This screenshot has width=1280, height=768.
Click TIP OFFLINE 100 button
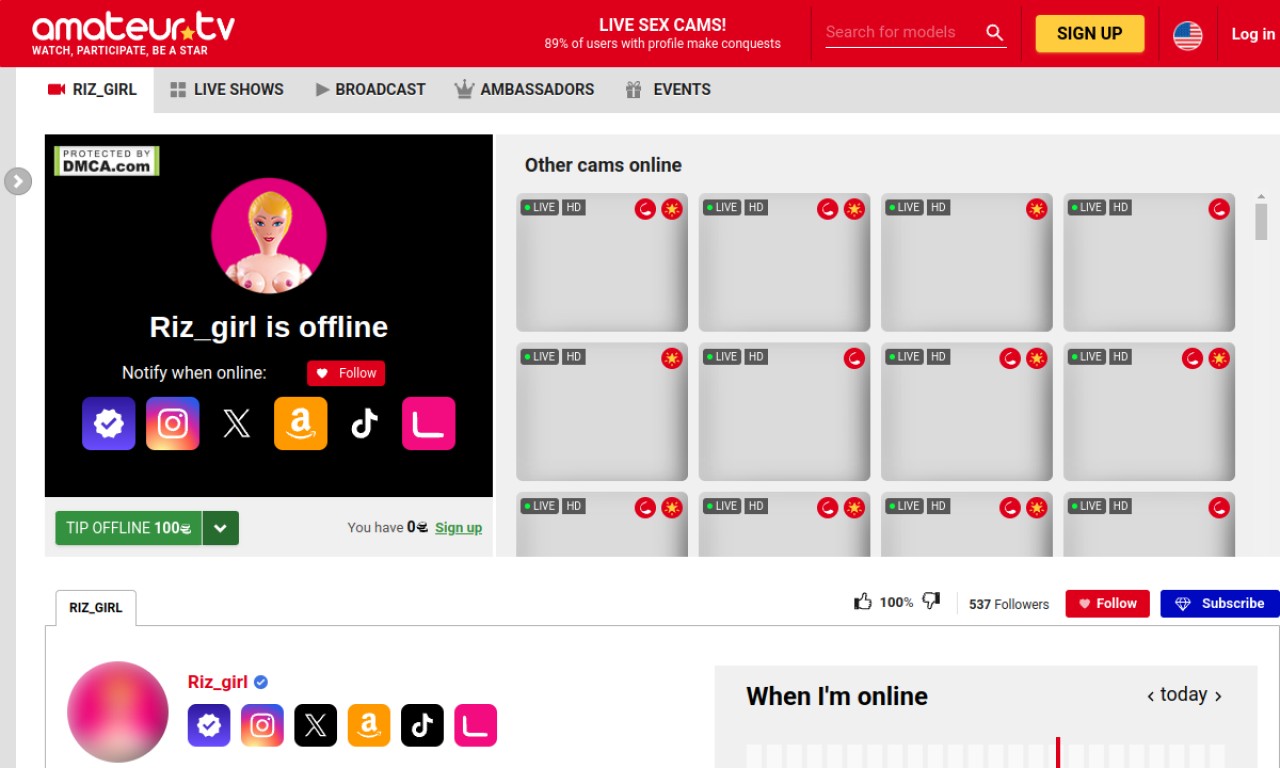(x=128, y=528)
